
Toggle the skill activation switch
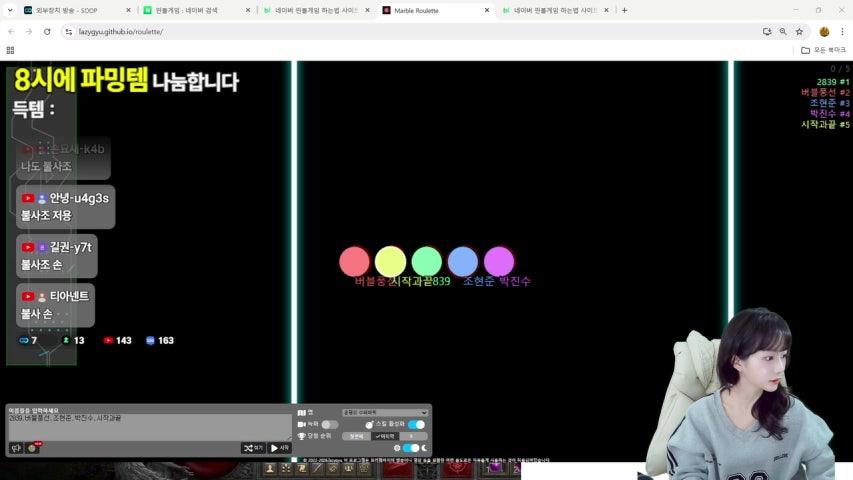[x=416, y=424]
